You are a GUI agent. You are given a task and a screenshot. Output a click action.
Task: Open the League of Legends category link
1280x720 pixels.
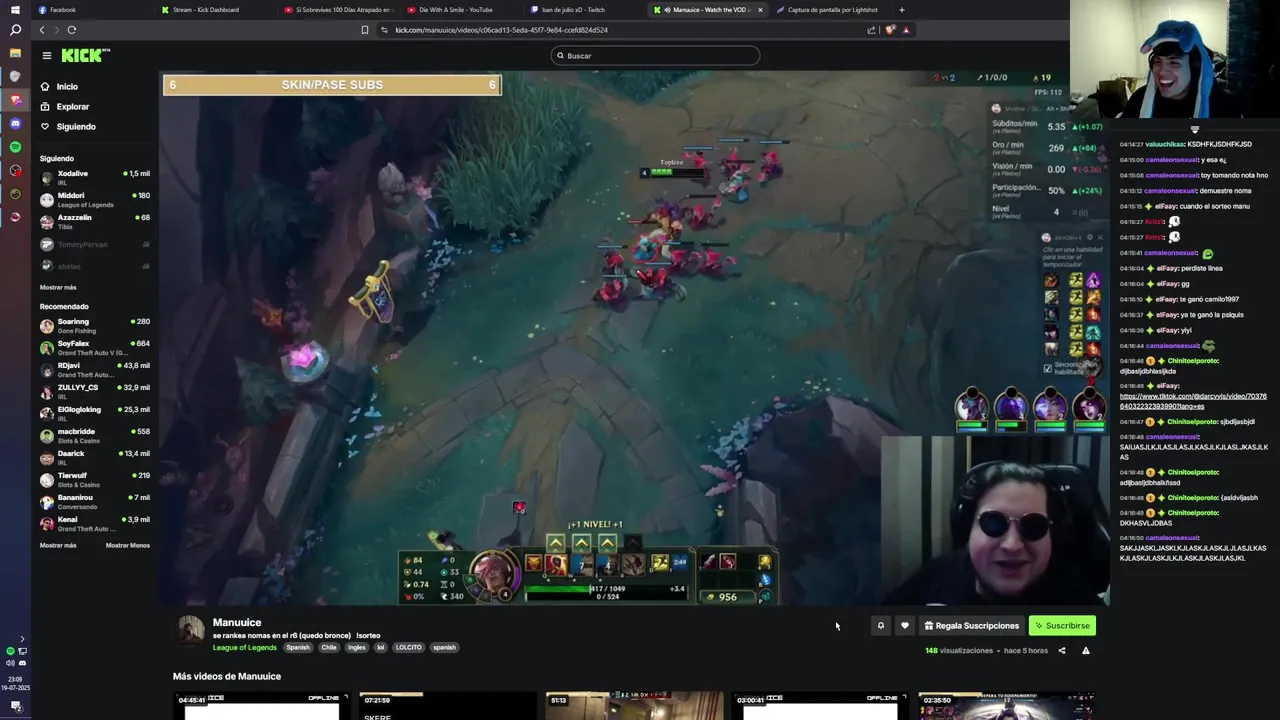click(245, 648)
